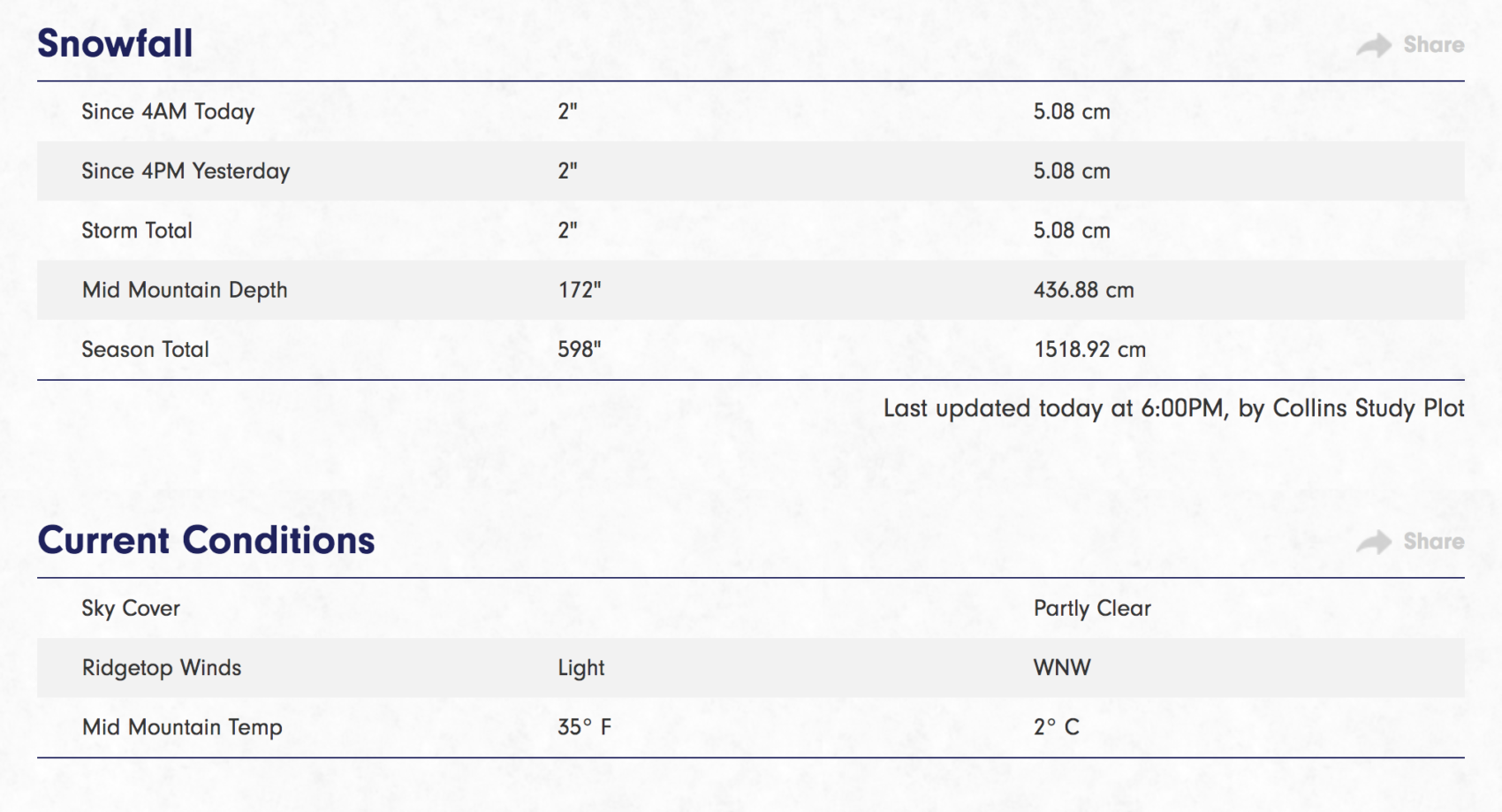The height and width of the screenshot is (812, 1502).
Task: Click the Since 4AM Today row label
Action: [168, 111]
